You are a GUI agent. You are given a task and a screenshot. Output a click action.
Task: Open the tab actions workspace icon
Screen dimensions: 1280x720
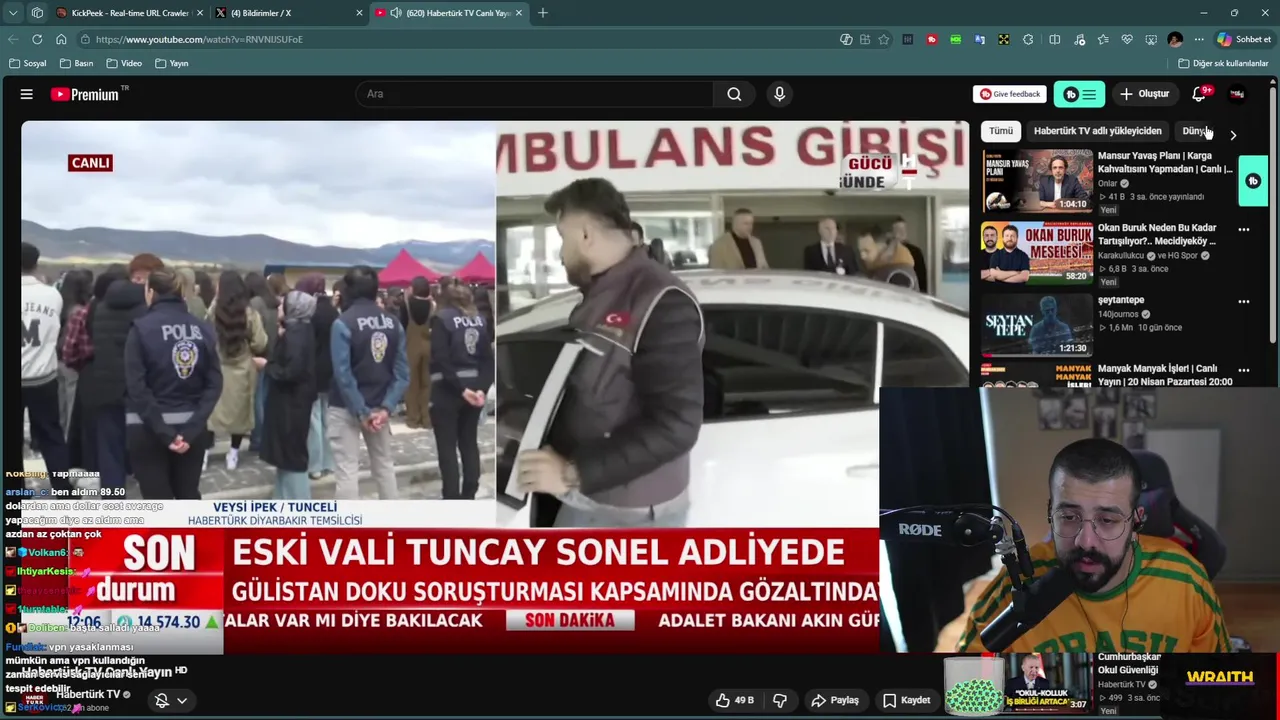(x=37, y=13)
